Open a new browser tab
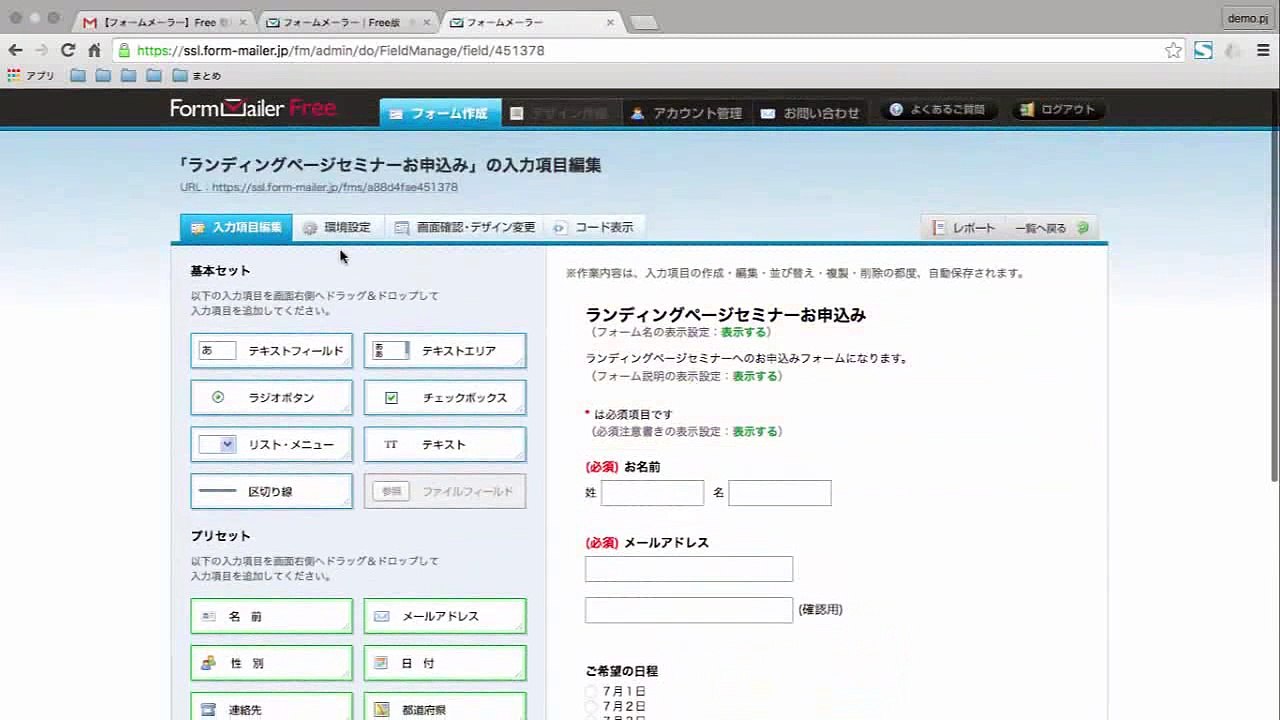1280x720 pixels. [x=644, y=22]
